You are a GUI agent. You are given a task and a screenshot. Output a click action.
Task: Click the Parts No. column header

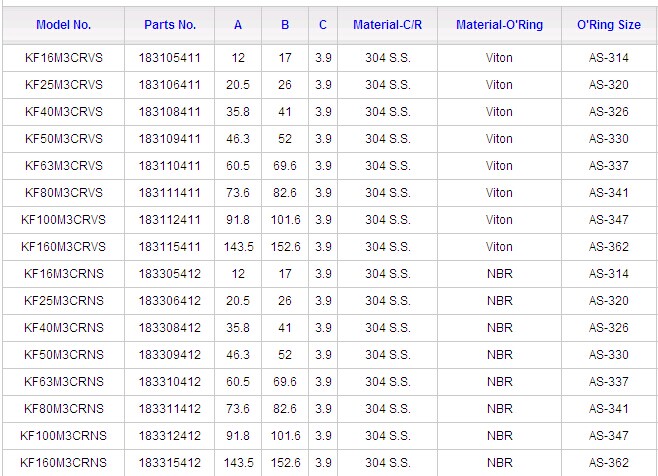pyautogui.click(x=170, y=24)
